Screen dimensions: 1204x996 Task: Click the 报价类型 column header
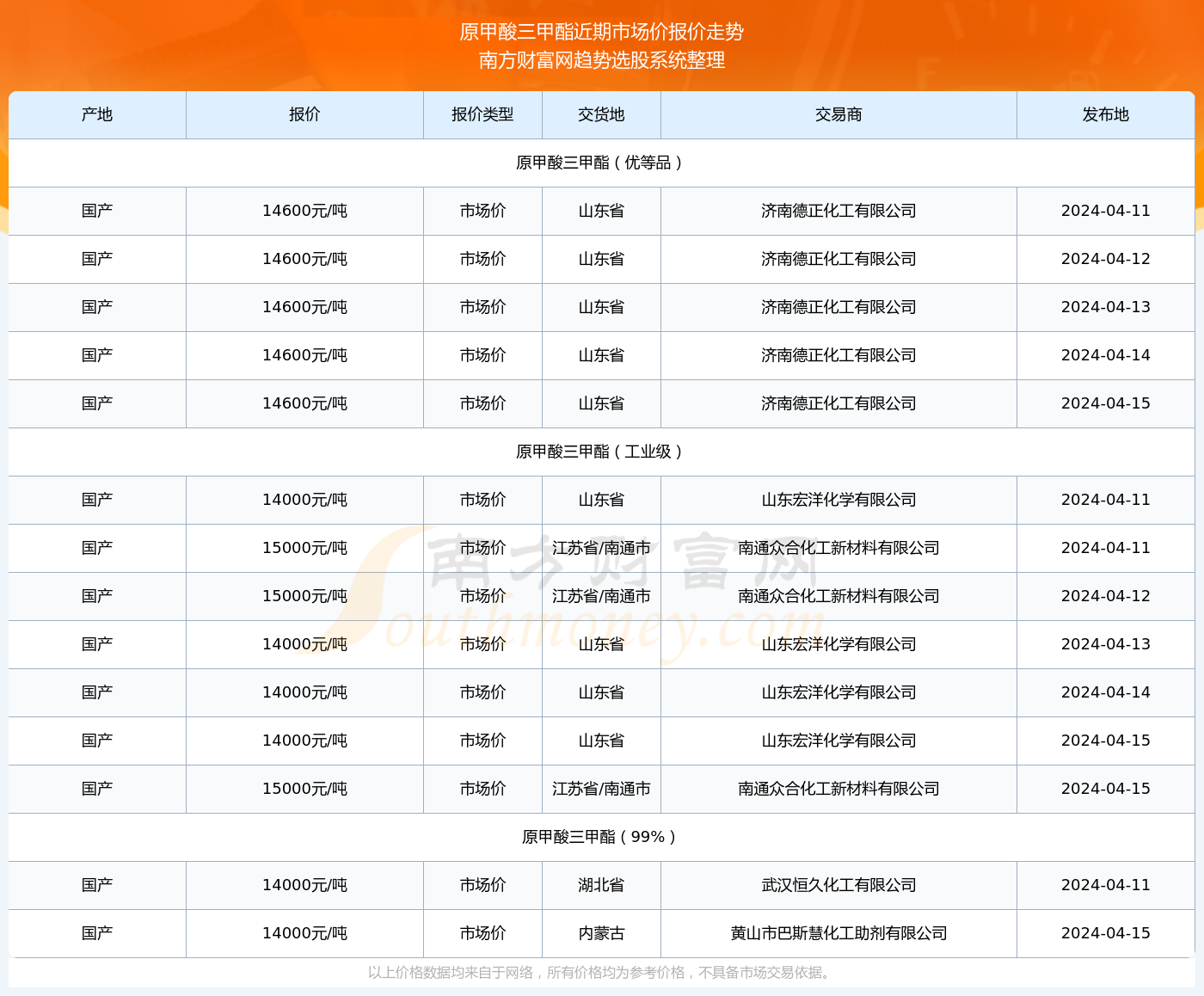click(482, 114)
